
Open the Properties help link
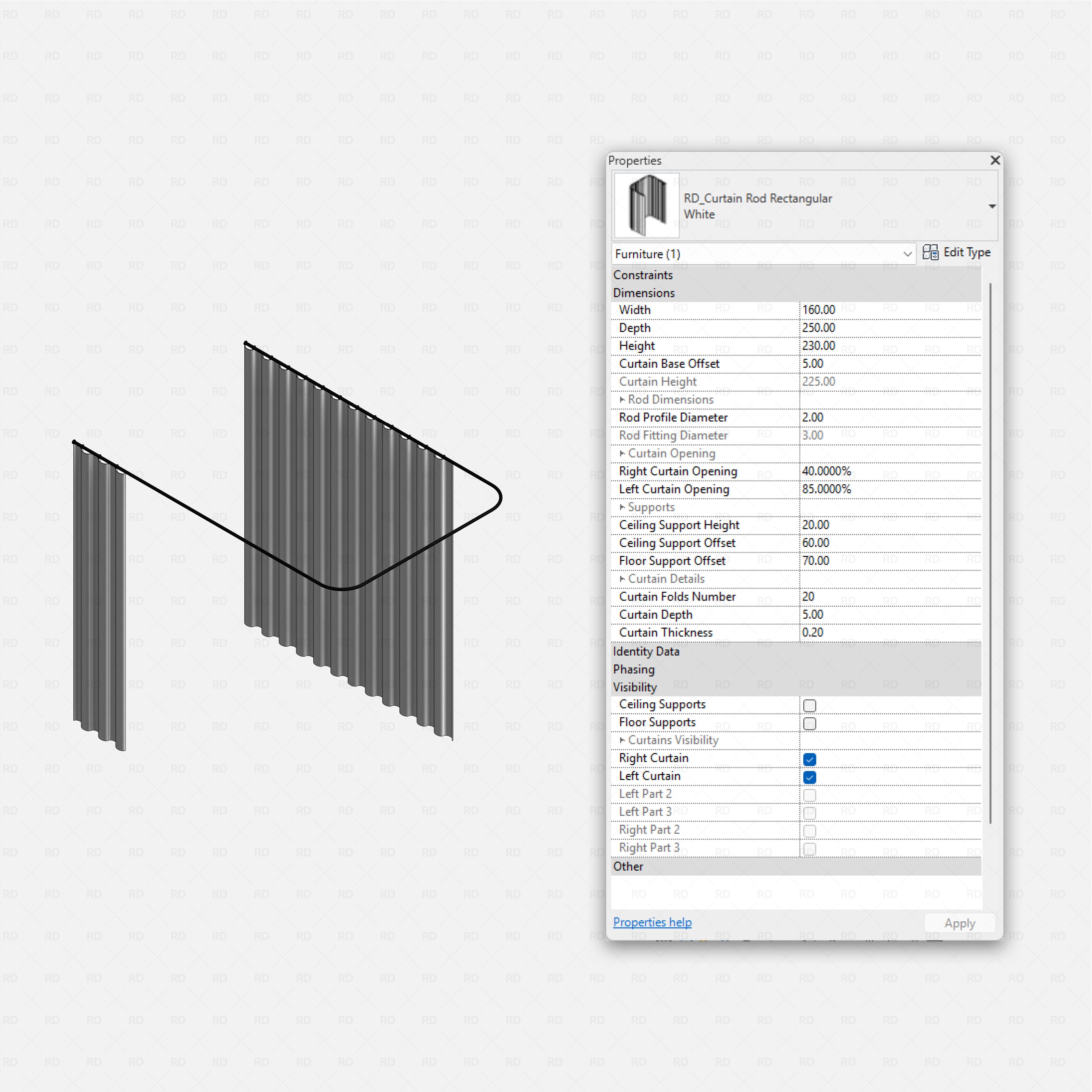coord(652,922)
